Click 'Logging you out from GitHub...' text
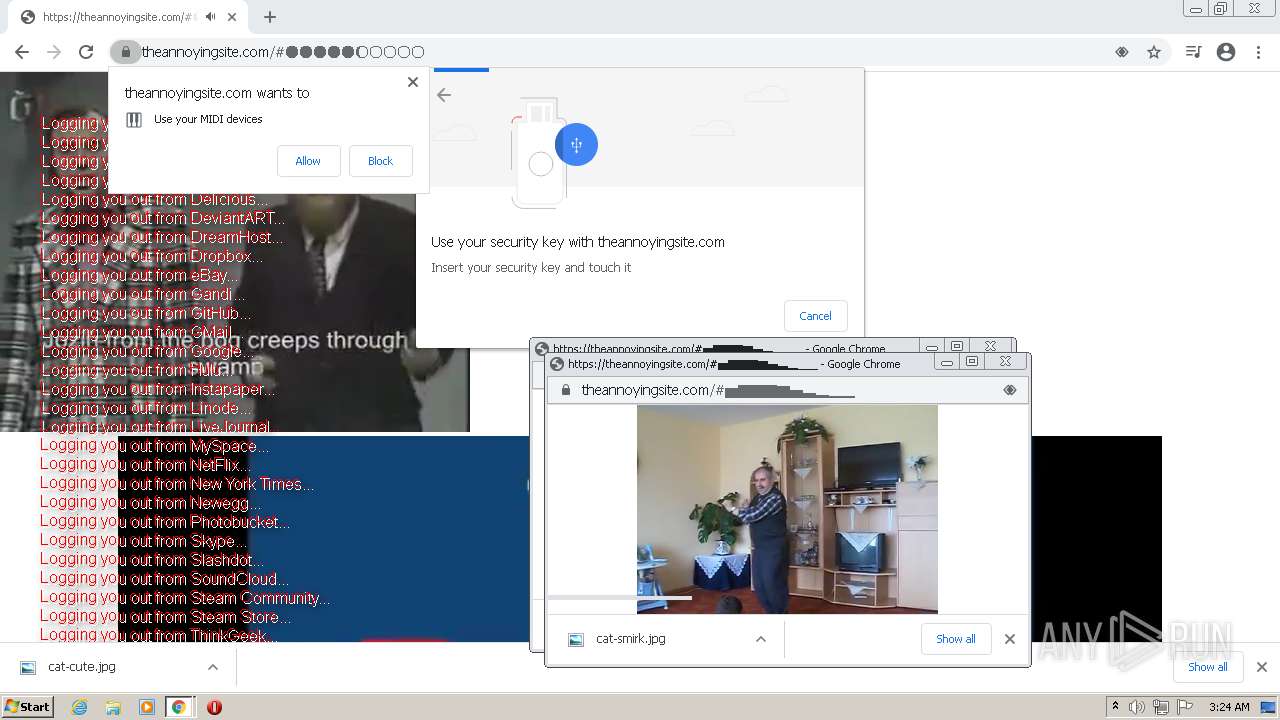This screenshot has height=720, width=1280. [x=146, y=313]
